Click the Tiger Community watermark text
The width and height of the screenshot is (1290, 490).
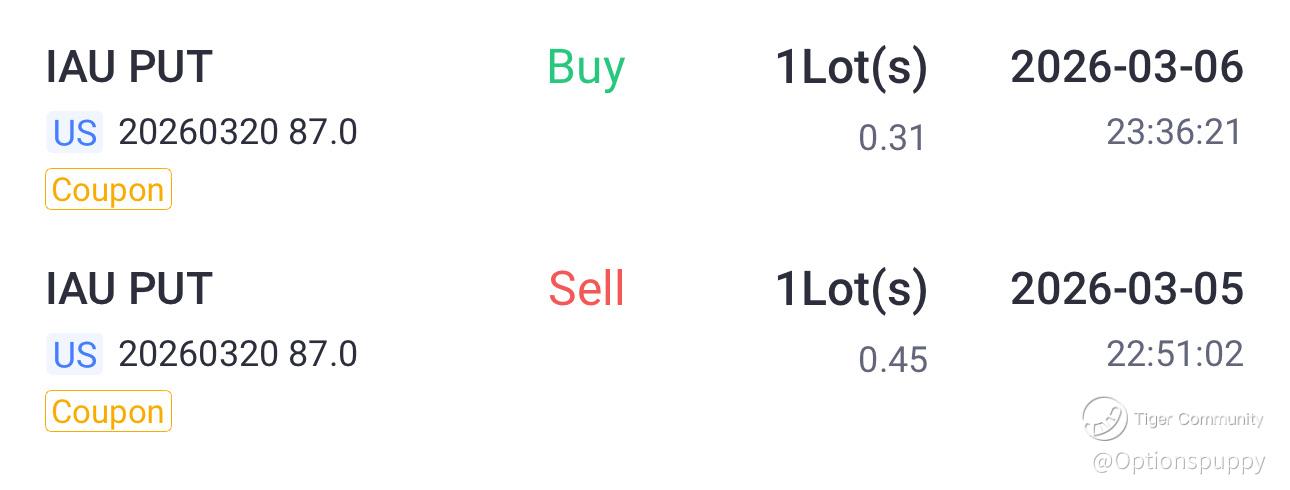click(x=1198, y=420)
